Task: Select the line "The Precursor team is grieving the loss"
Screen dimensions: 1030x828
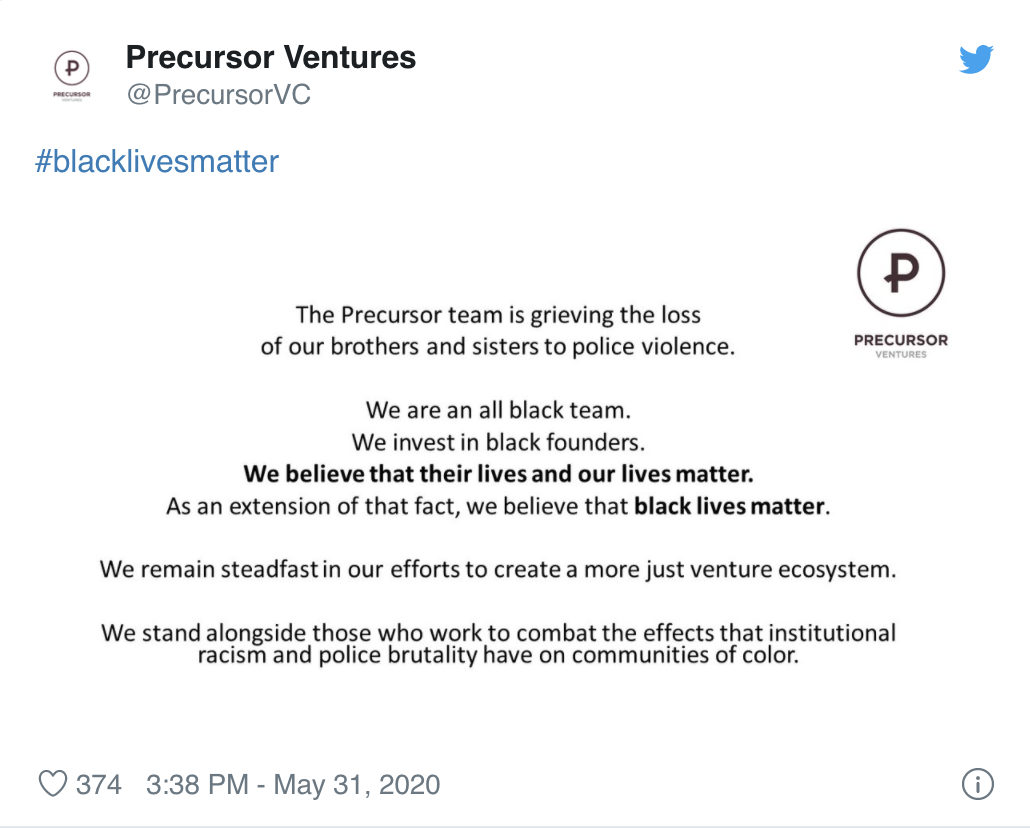Action: pos(498,315)
